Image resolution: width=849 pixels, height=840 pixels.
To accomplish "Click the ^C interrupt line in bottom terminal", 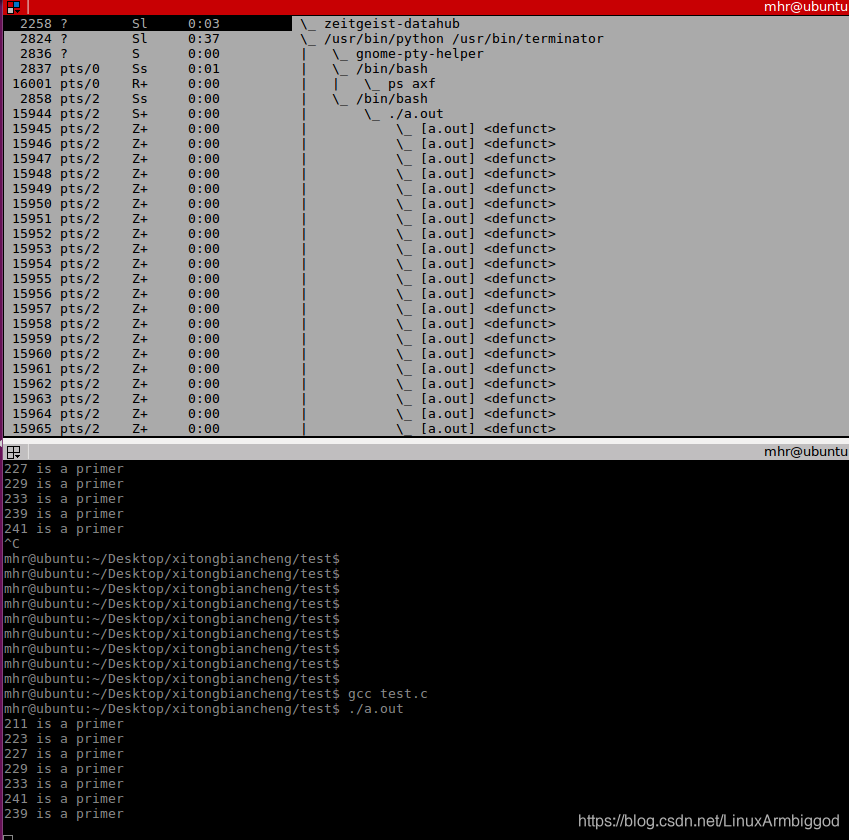I will [12, 544].
